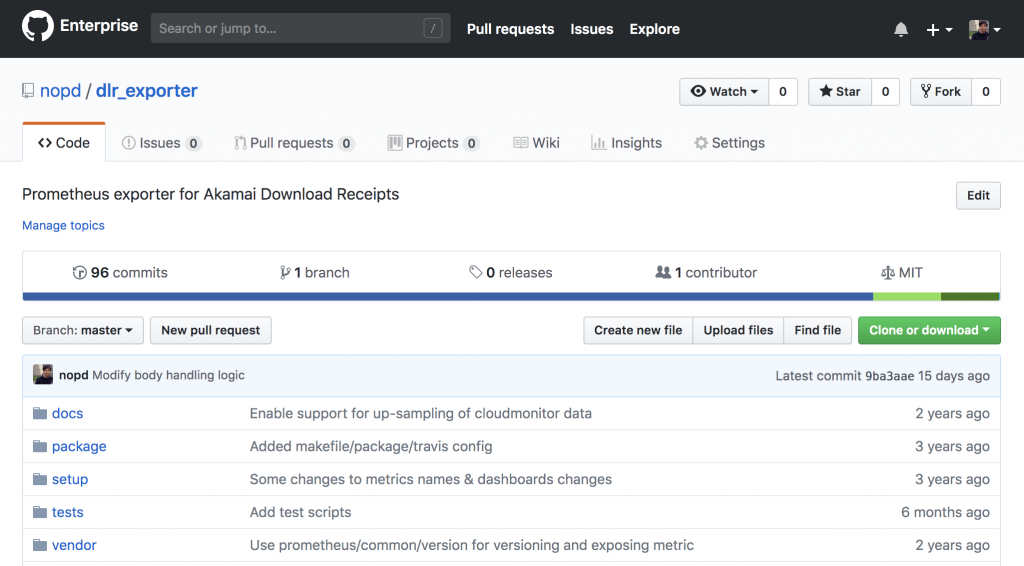The height and width of the screenshot is (566, 1024).
Task: Expand the Watch dropdown
Action: pos(724,92)
